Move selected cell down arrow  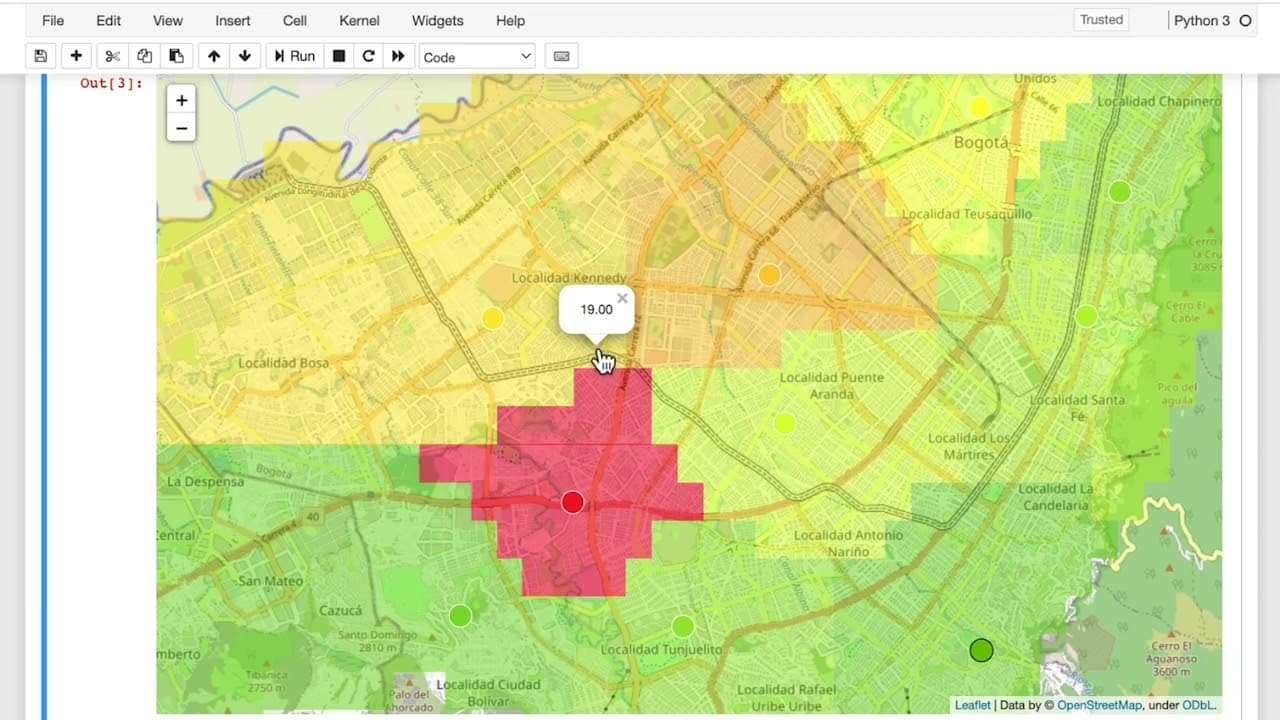(245, 56)
